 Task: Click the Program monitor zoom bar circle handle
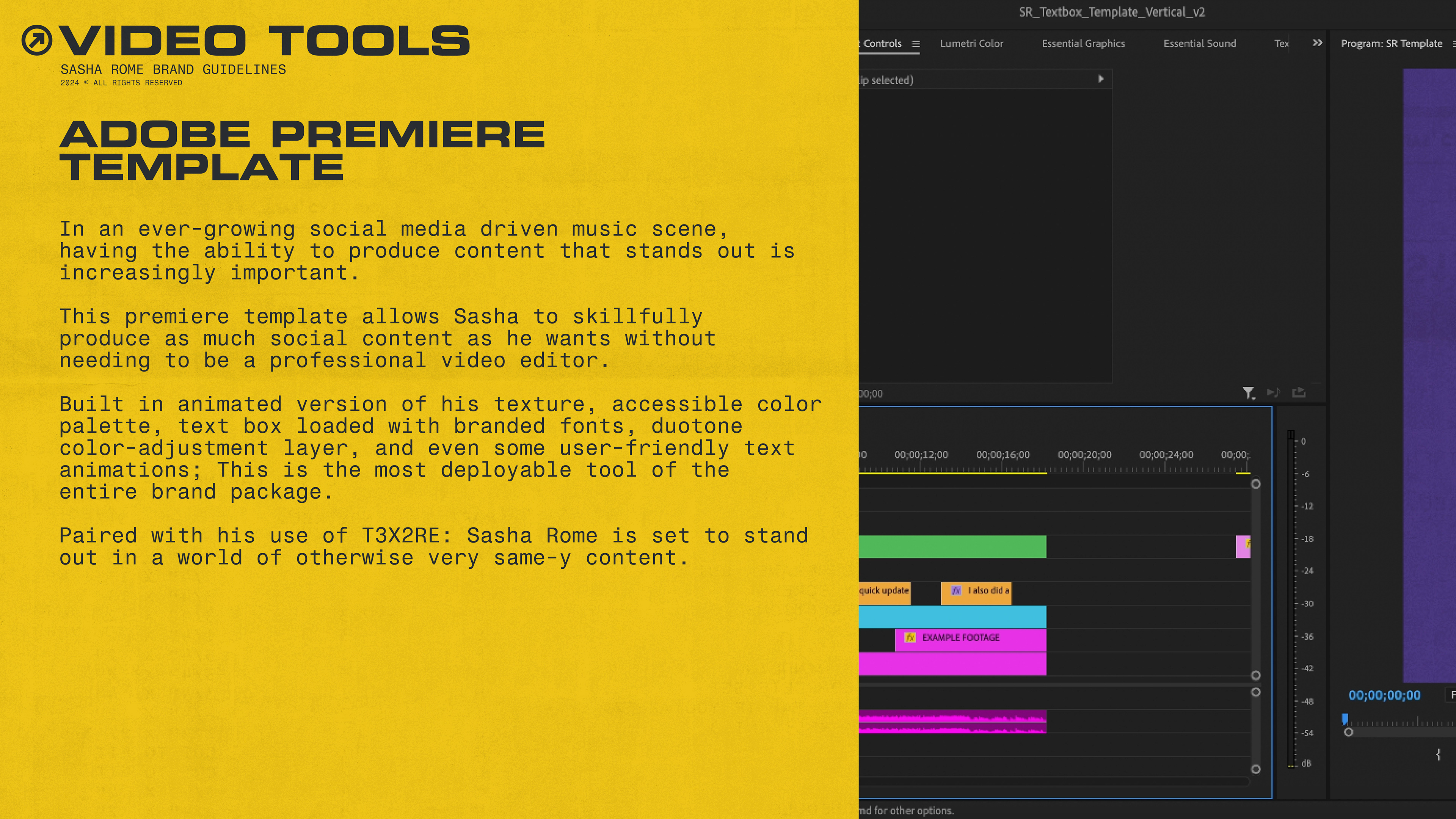coord(1349,733)
